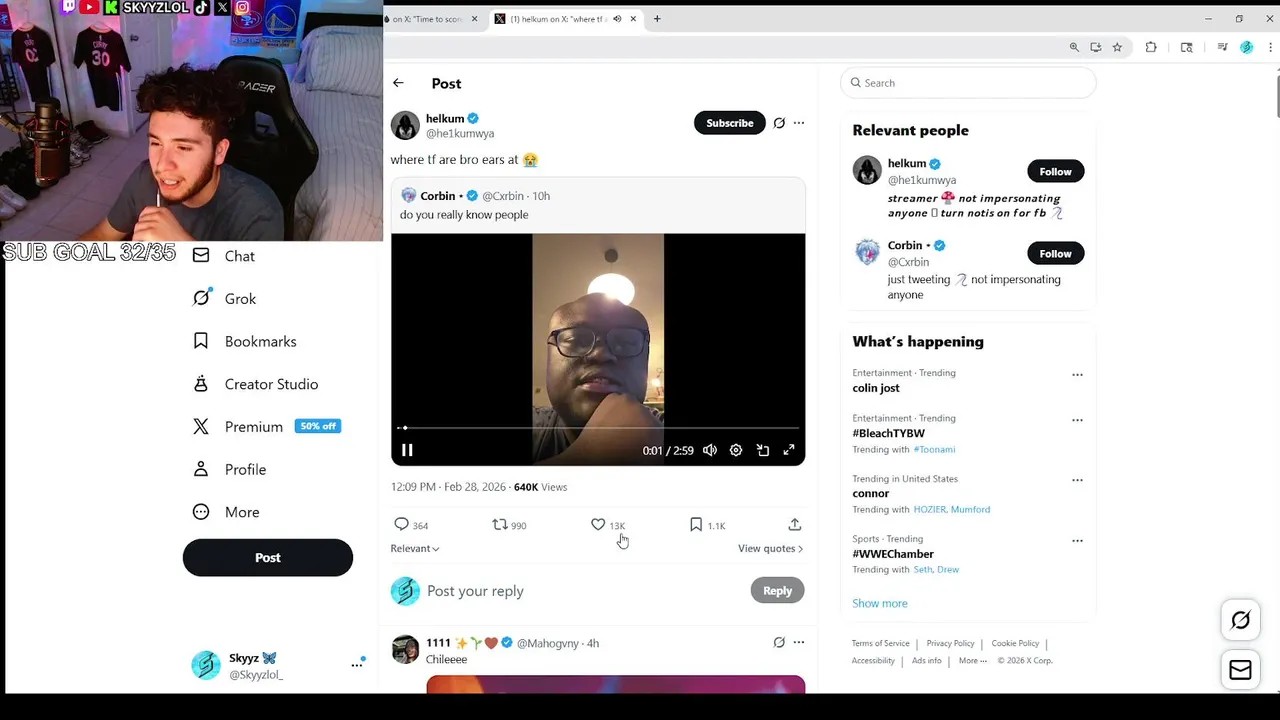Open options for colin jost trend
The width and height of the screenshot is (1280, 720).
pyautogui.click(x=1077, y=375)
